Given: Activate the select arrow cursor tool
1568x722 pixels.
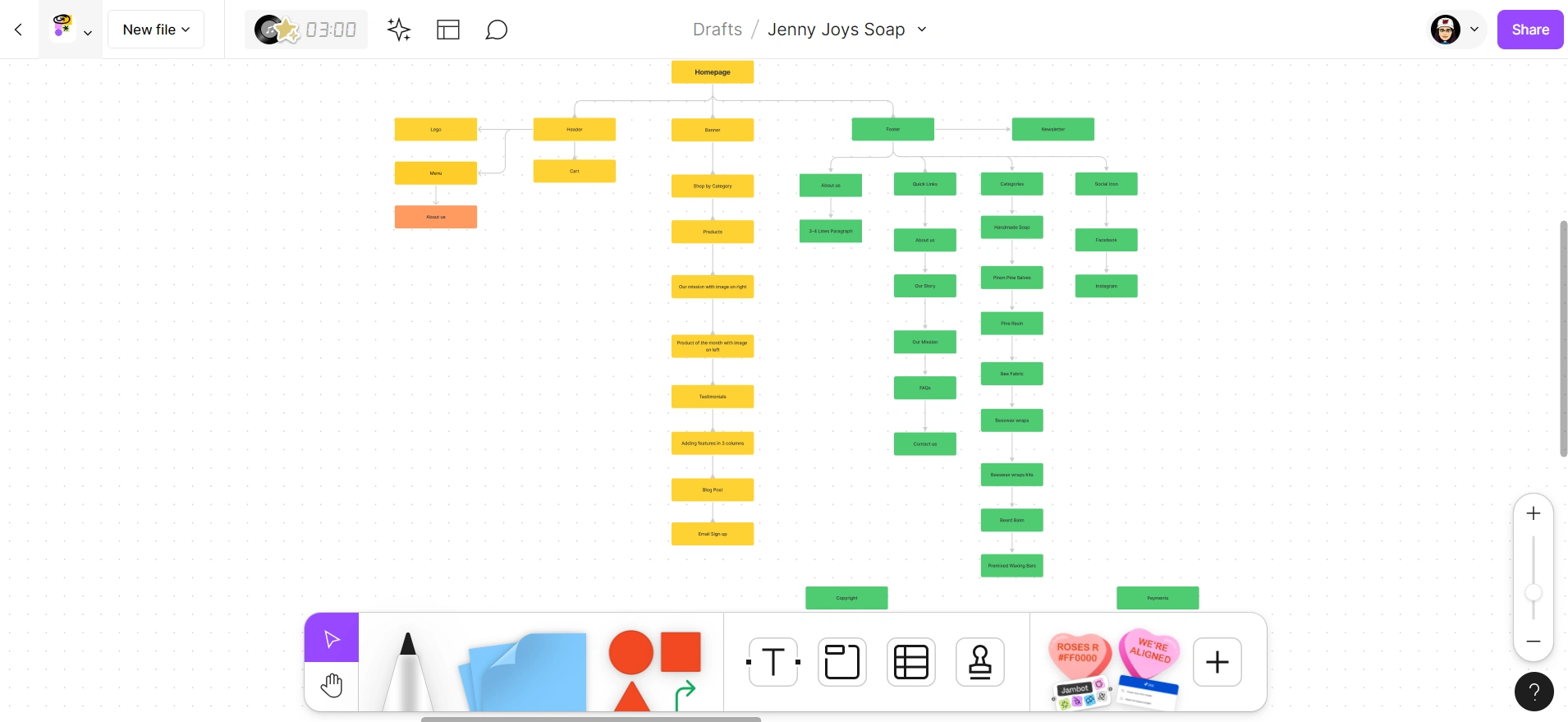Looking at the screenshot, I should tap(332, 638).
